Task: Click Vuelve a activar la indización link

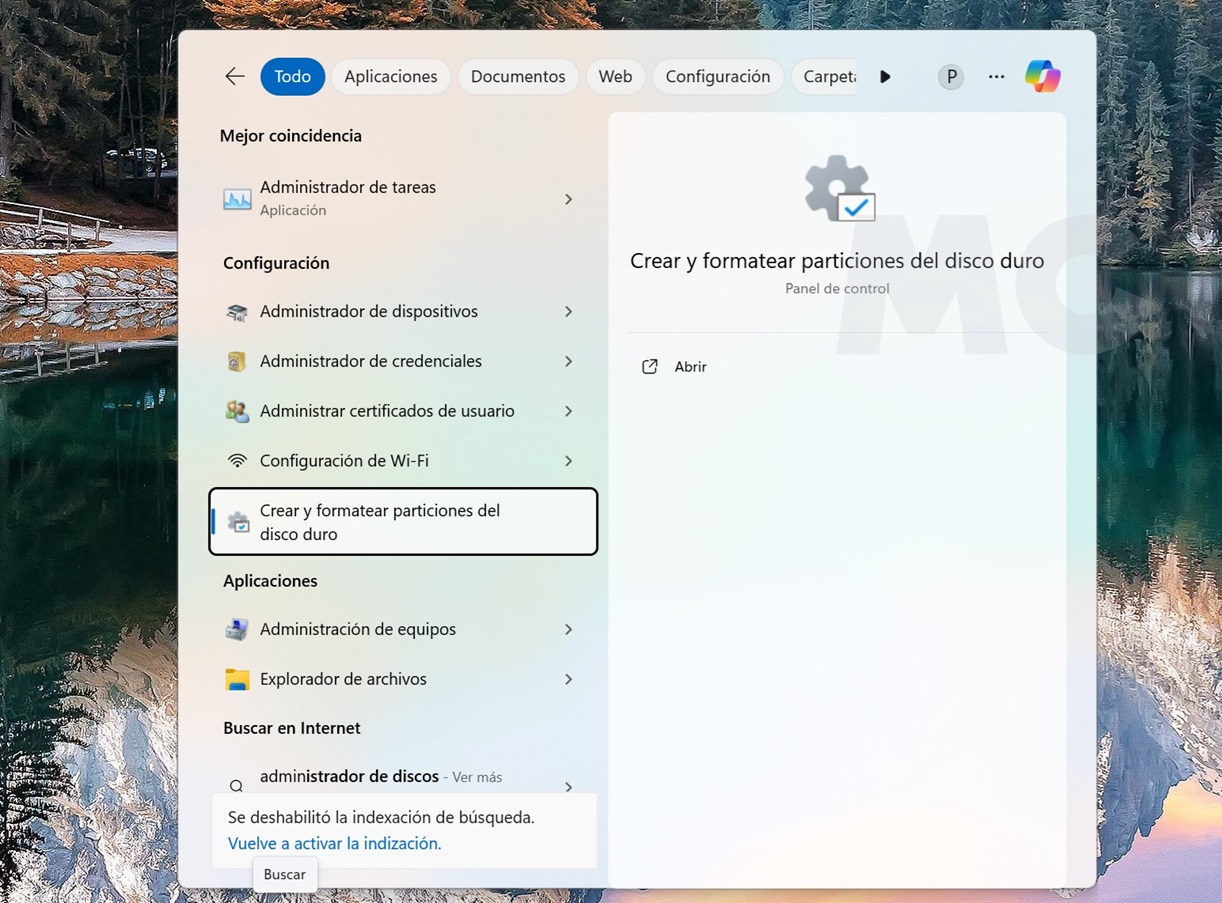Action: 334,844
